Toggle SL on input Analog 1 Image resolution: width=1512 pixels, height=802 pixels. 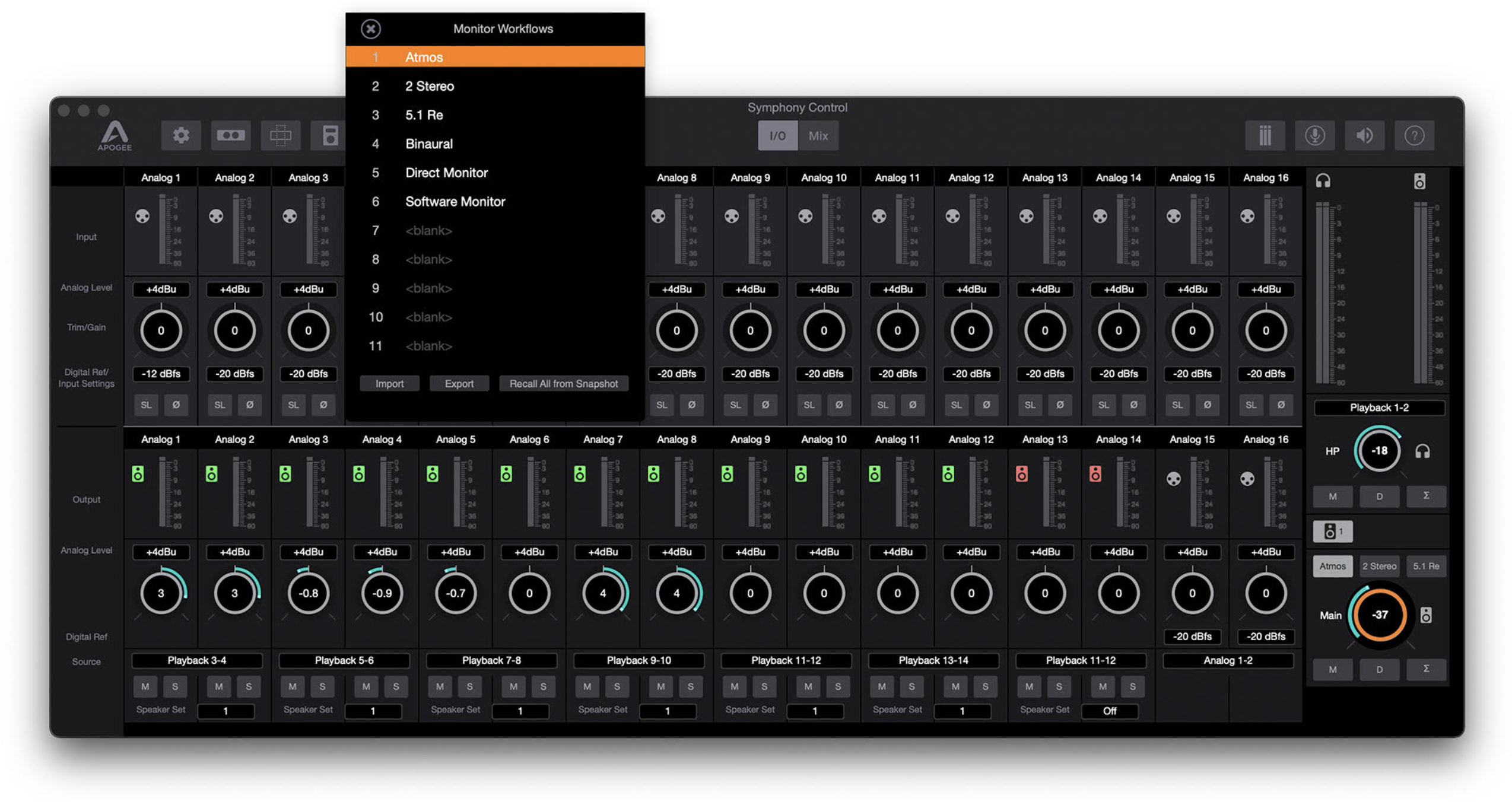coord(146,405)
